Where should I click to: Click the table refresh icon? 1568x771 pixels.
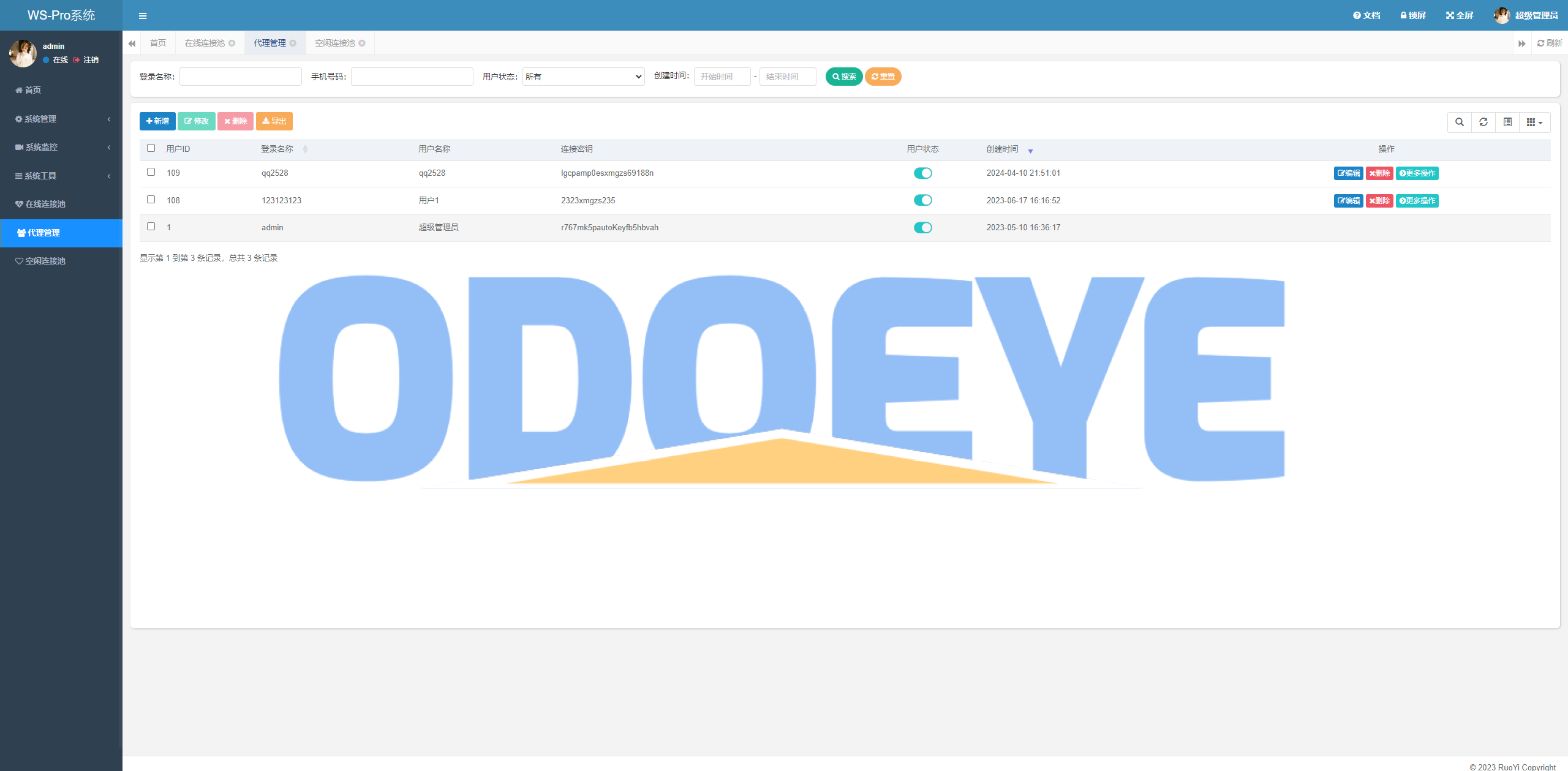pos(1483,122)
